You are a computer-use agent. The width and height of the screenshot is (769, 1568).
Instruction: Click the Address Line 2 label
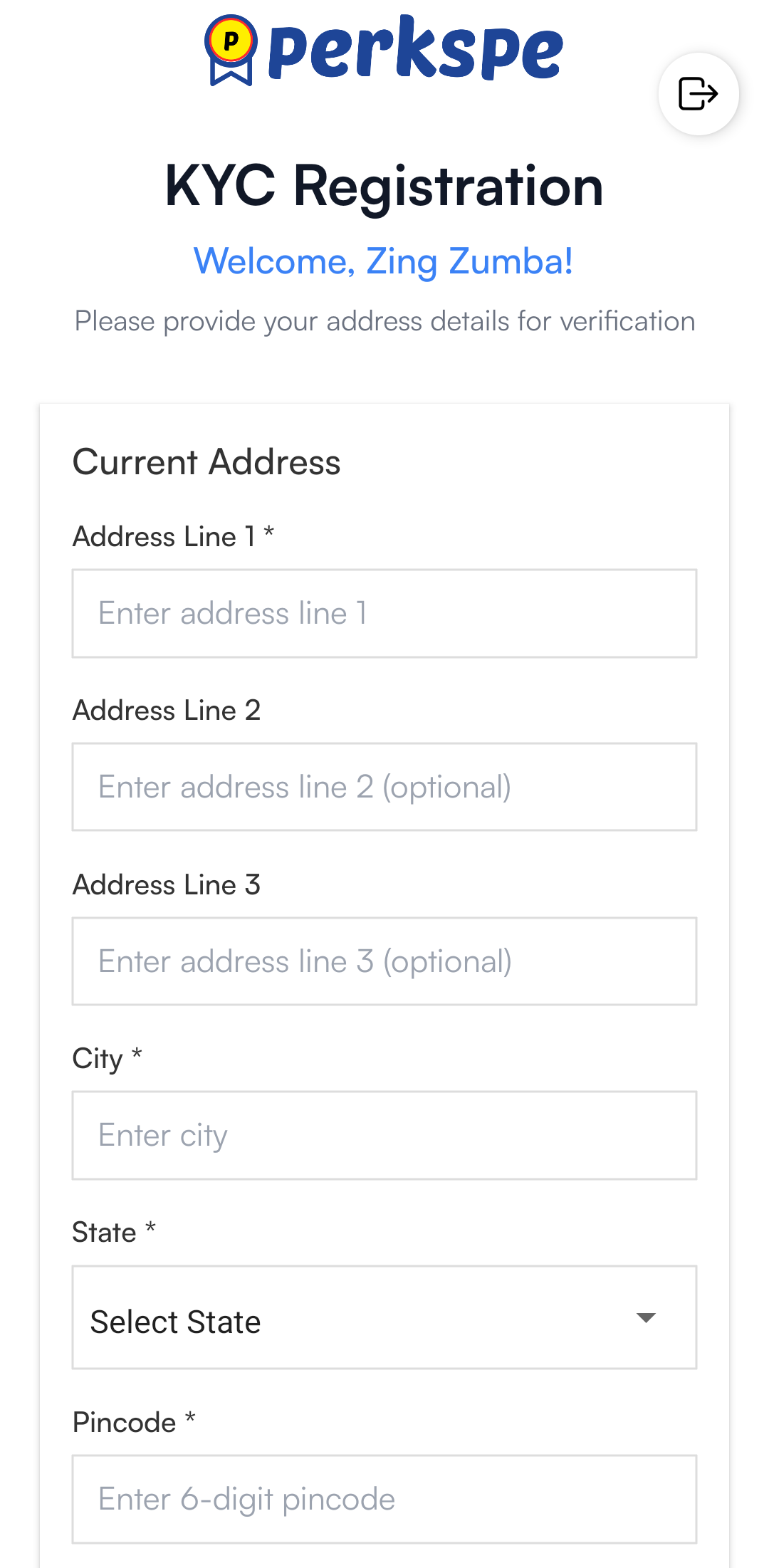pos(167,711)
